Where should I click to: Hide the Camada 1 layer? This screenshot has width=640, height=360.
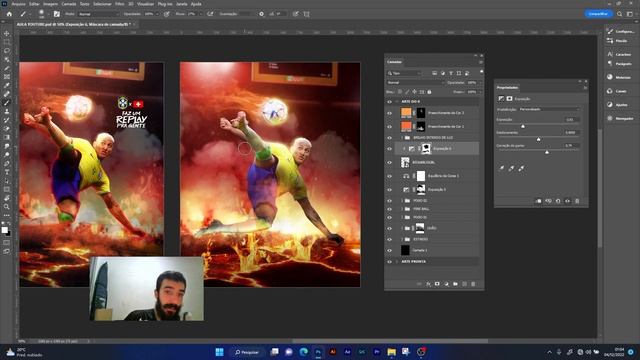(x=389, y=250)
